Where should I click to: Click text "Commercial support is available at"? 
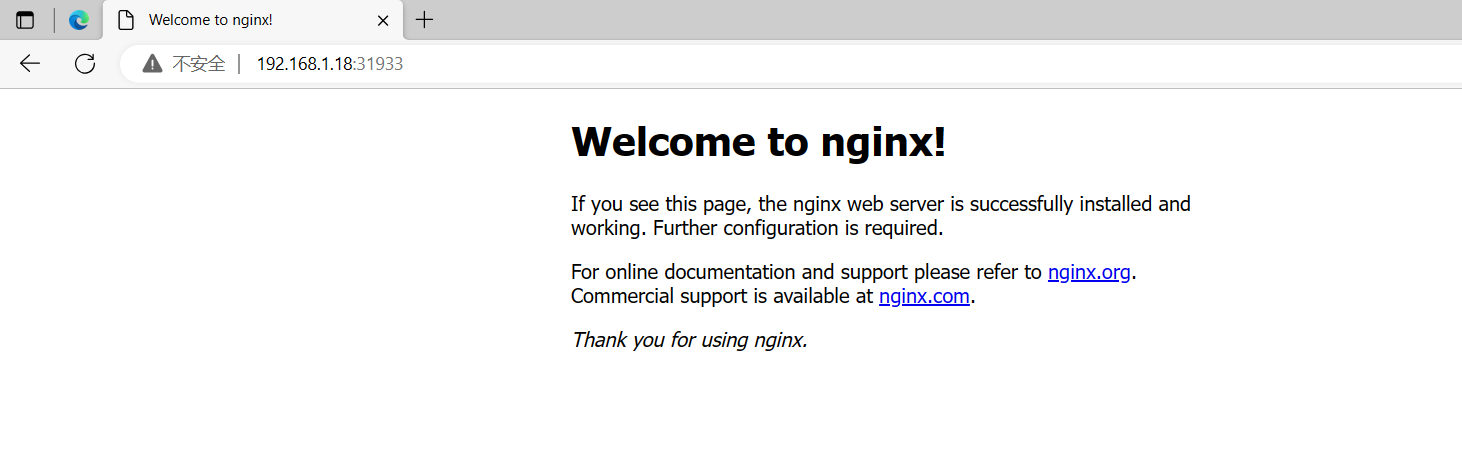(722, 296)
